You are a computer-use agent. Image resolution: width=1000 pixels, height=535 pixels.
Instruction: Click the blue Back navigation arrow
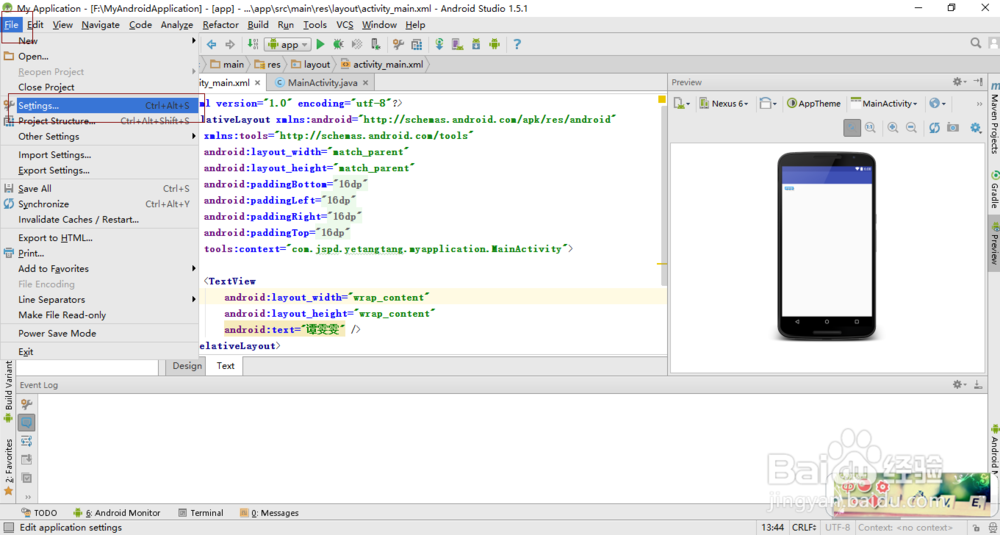point(211,45)
